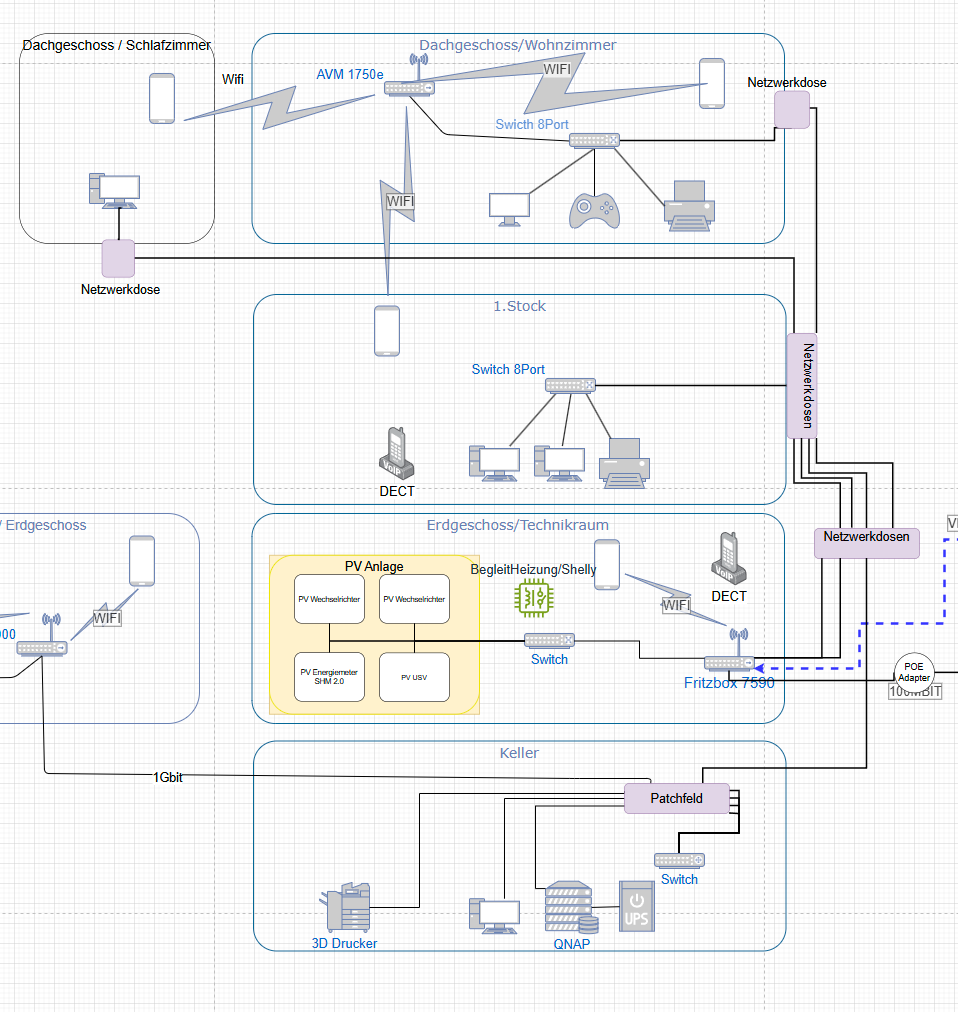Click the WIFI label near Fritzbox
This screenshot has width=958, height=1012.
pos(676,605)
